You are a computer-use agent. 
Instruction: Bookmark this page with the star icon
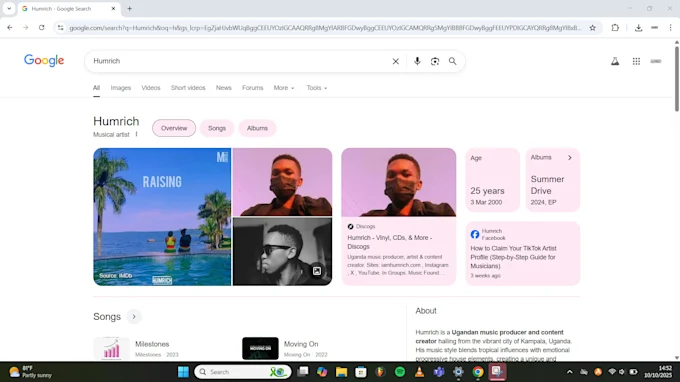(x=592, y=28)
